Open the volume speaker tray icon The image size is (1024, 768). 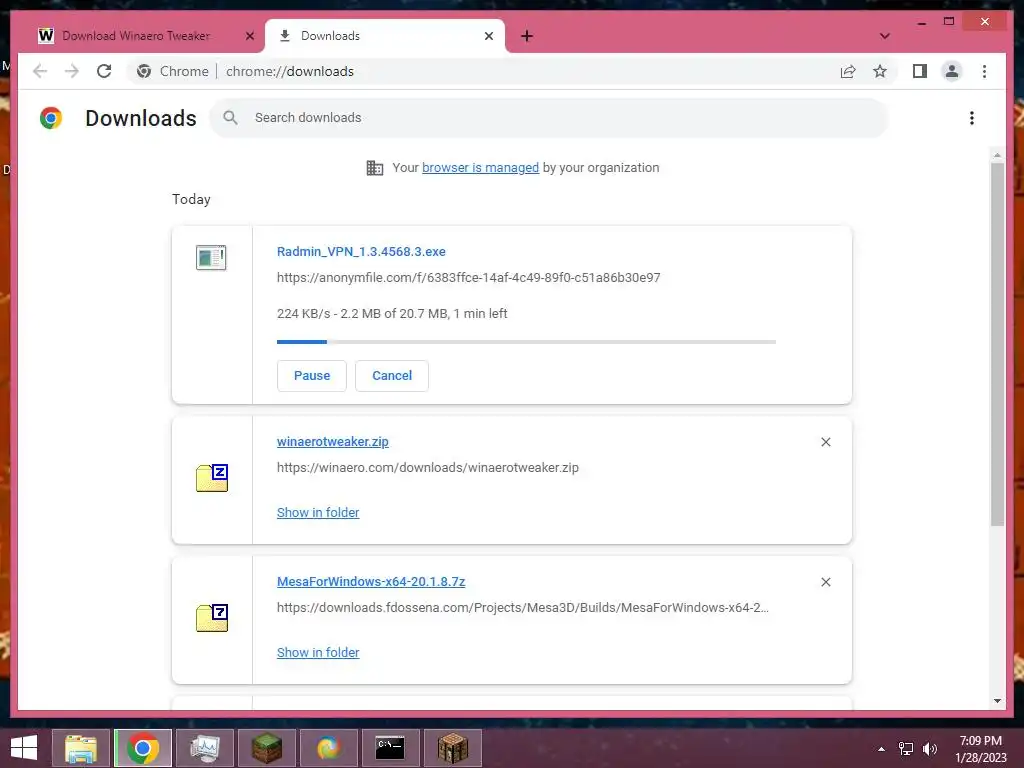pos(930,749)
